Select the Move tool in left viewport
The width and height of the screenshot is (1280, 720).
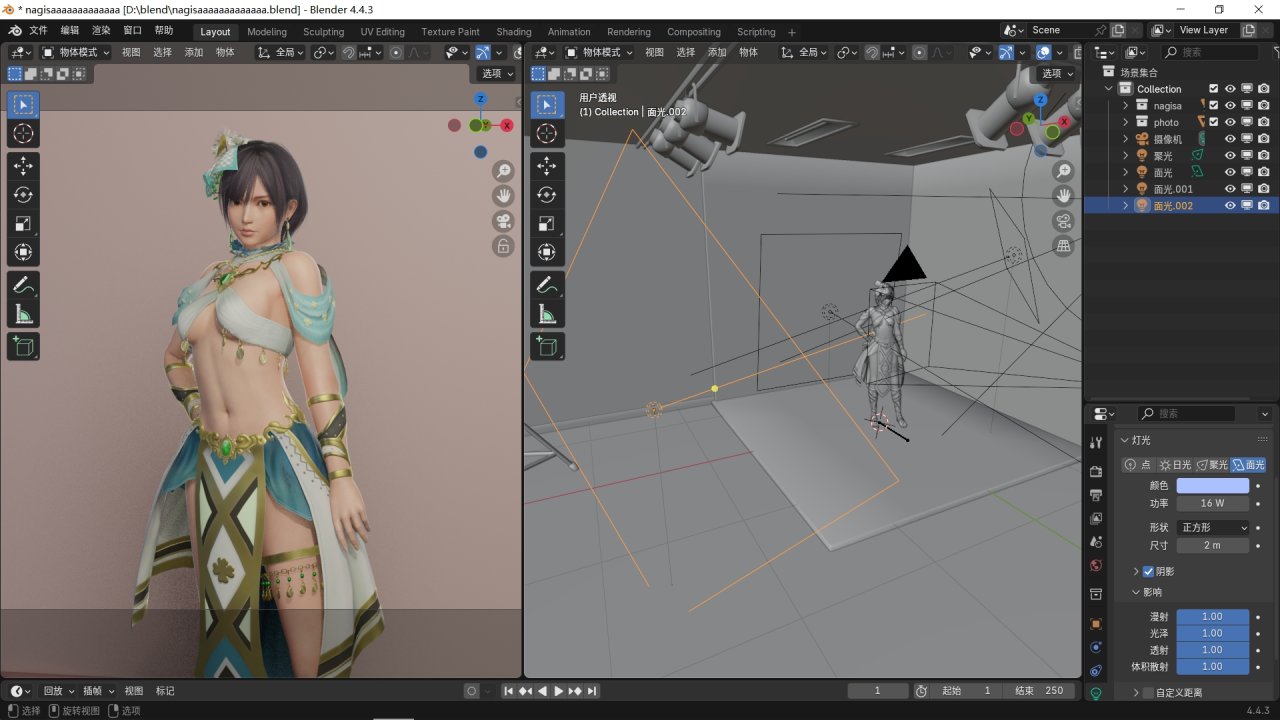click(23, 166)
